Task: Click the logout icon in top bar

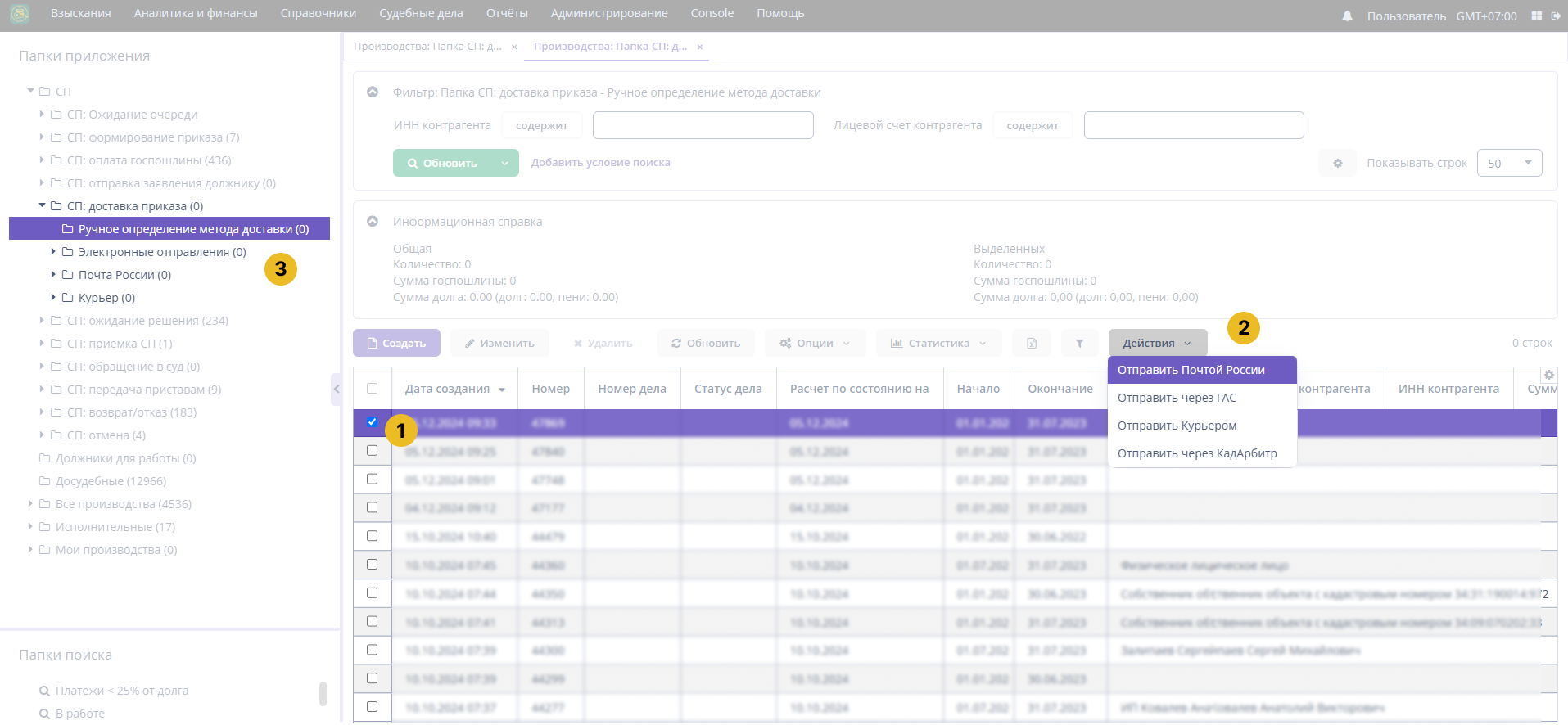Action: coord(1556,16)
